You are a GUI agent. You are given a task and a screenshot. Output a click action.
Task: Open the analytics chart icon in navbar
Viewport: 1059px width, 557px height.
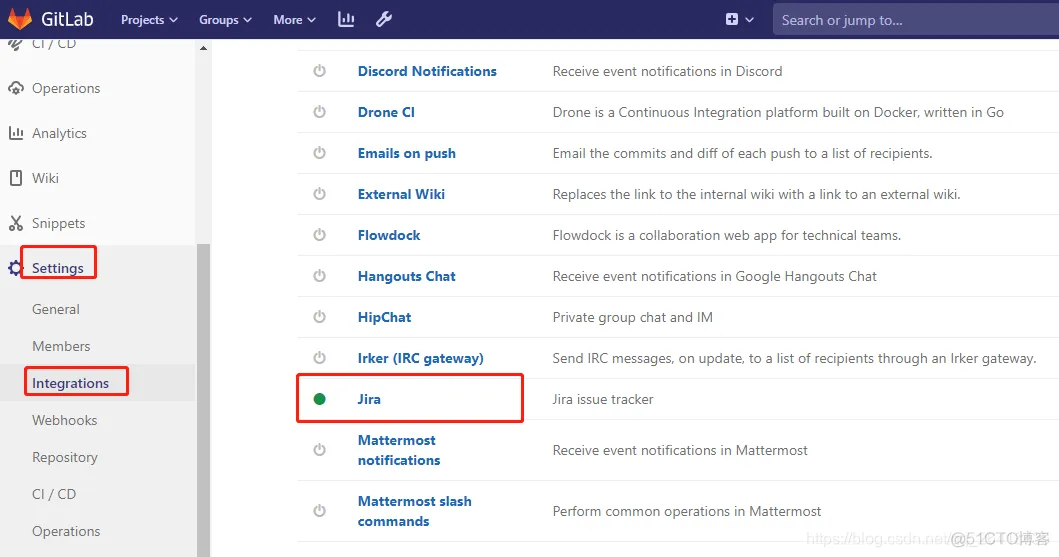346,20
